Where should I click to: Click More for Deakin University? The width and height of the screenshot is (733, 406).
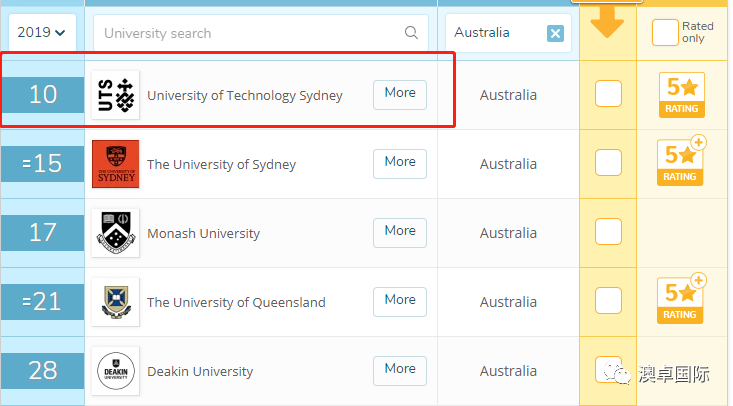tap(400, 370)
